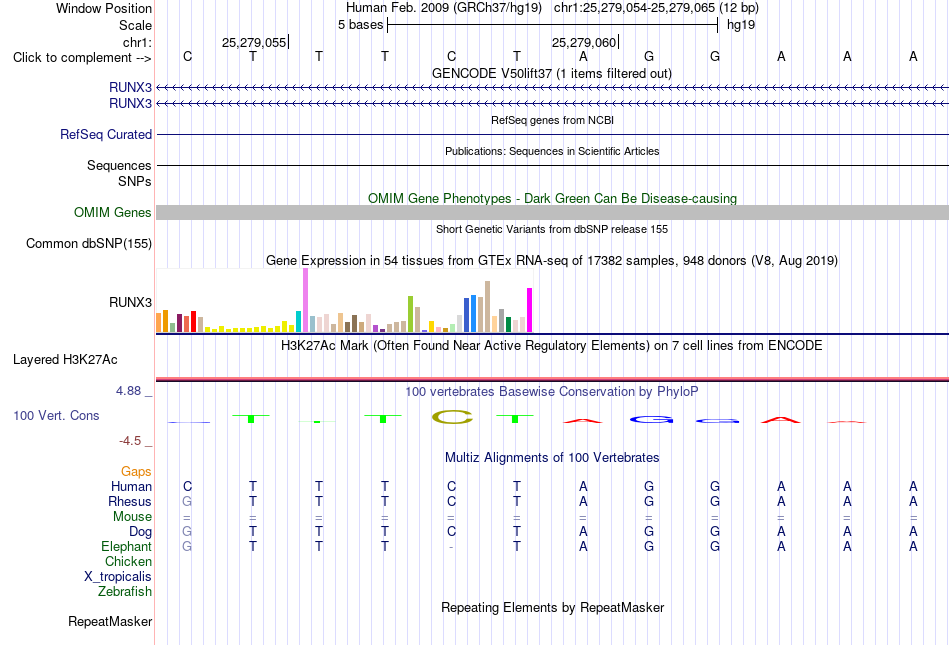
Task: Click the 25,279,055 position marker
Action: coord(254,42)
